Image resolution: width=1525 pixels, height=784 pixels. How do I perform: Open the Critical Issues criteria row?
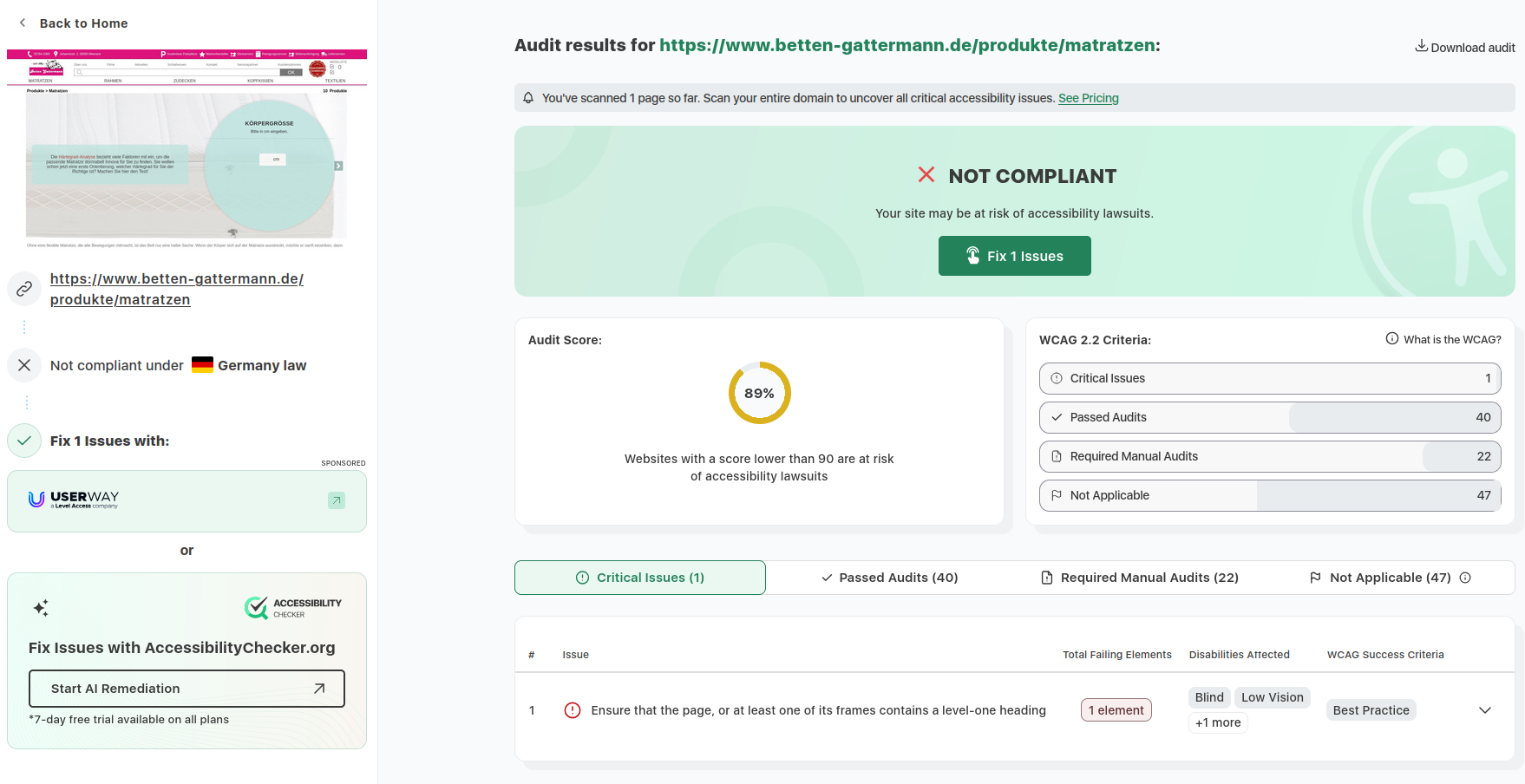1270,378
